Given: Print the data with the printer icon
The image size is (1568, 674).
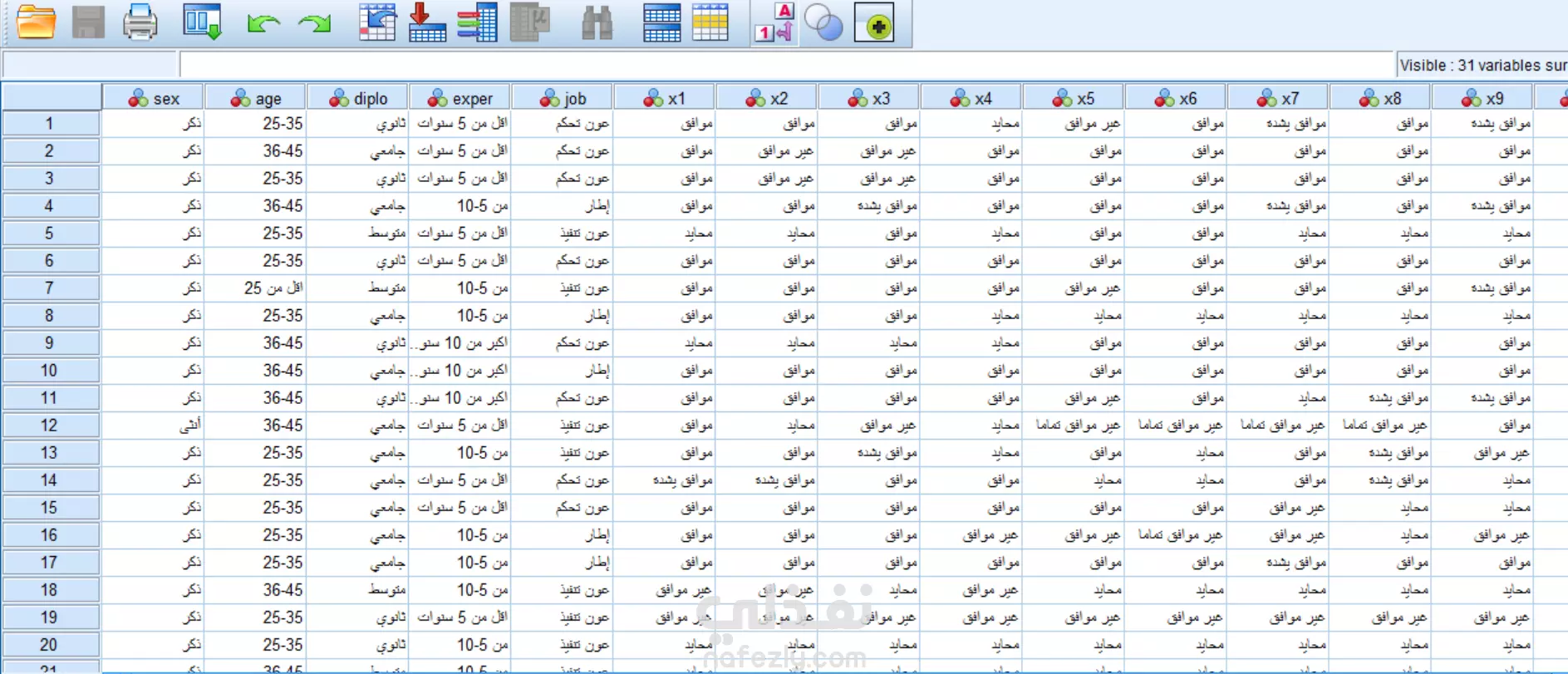Looking at the screenshot, I should [140, 22].
